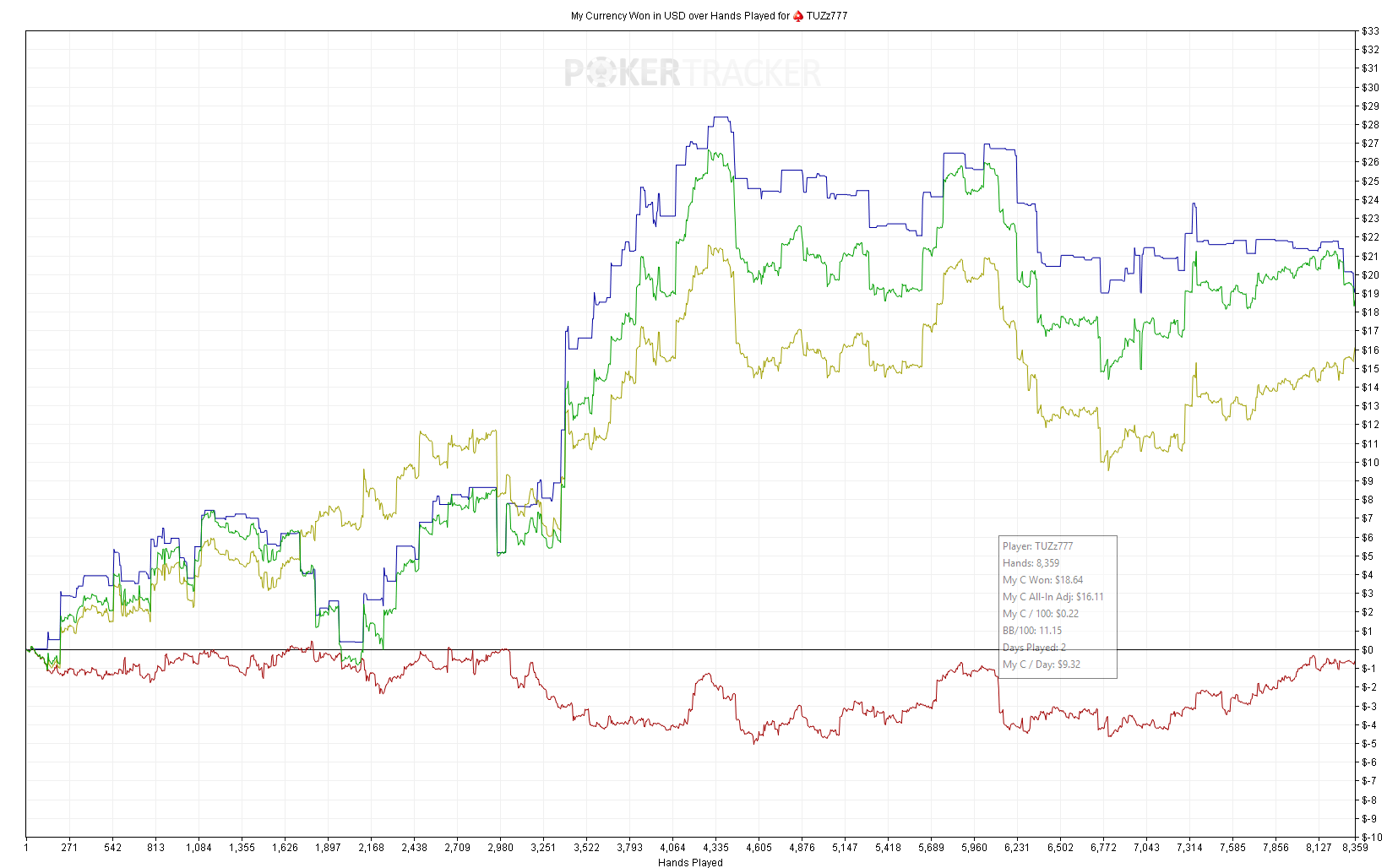This screenshot has height=868, width=1387.
Task: Click the x-axis tick label '5,418'
Action: point(888,848)
